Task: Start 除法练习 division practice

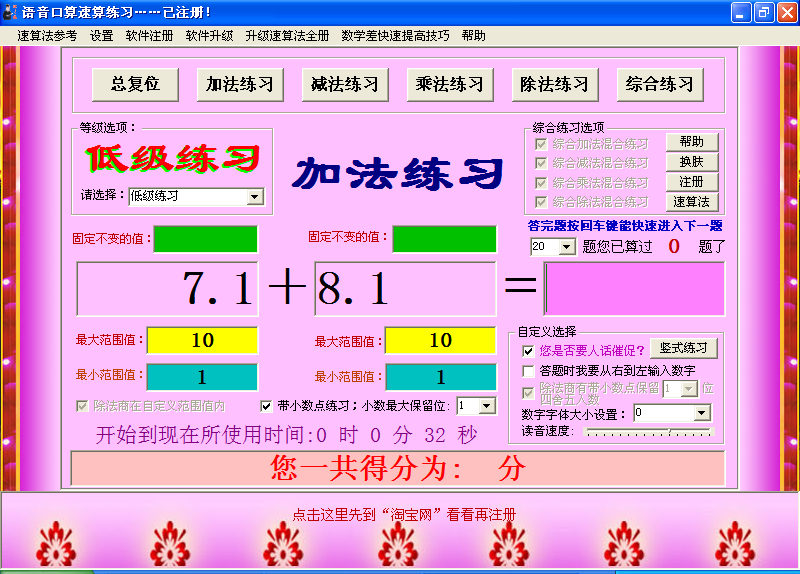Action: point(555,84)
